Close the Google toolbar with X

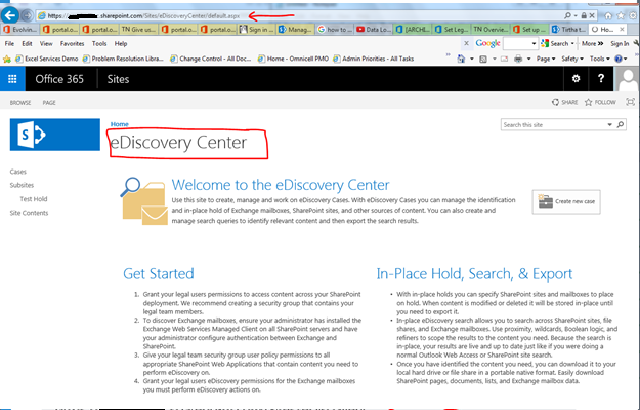tap(466, 43)
